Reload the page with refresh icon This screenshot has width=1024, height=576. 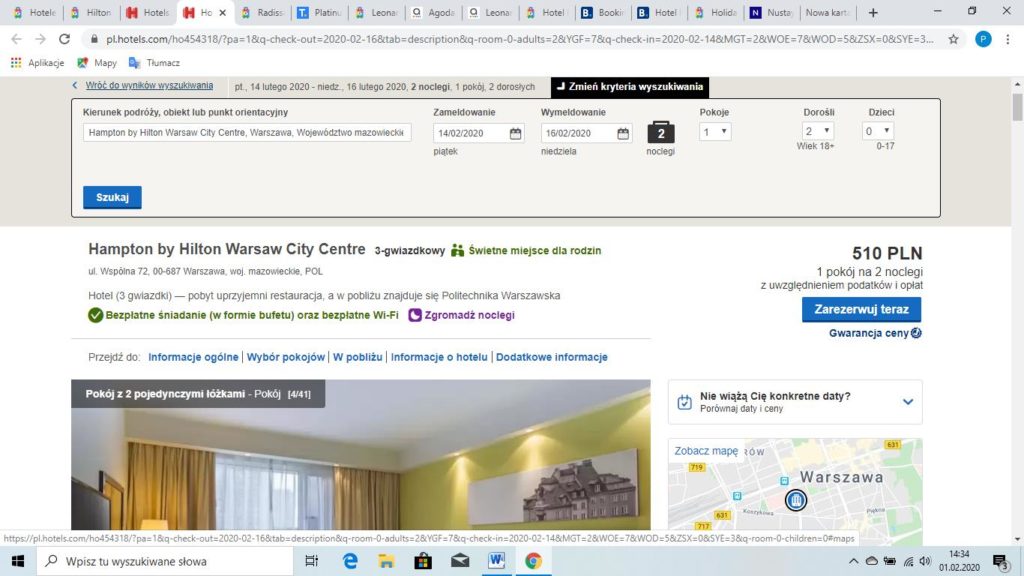click(64, 39)
